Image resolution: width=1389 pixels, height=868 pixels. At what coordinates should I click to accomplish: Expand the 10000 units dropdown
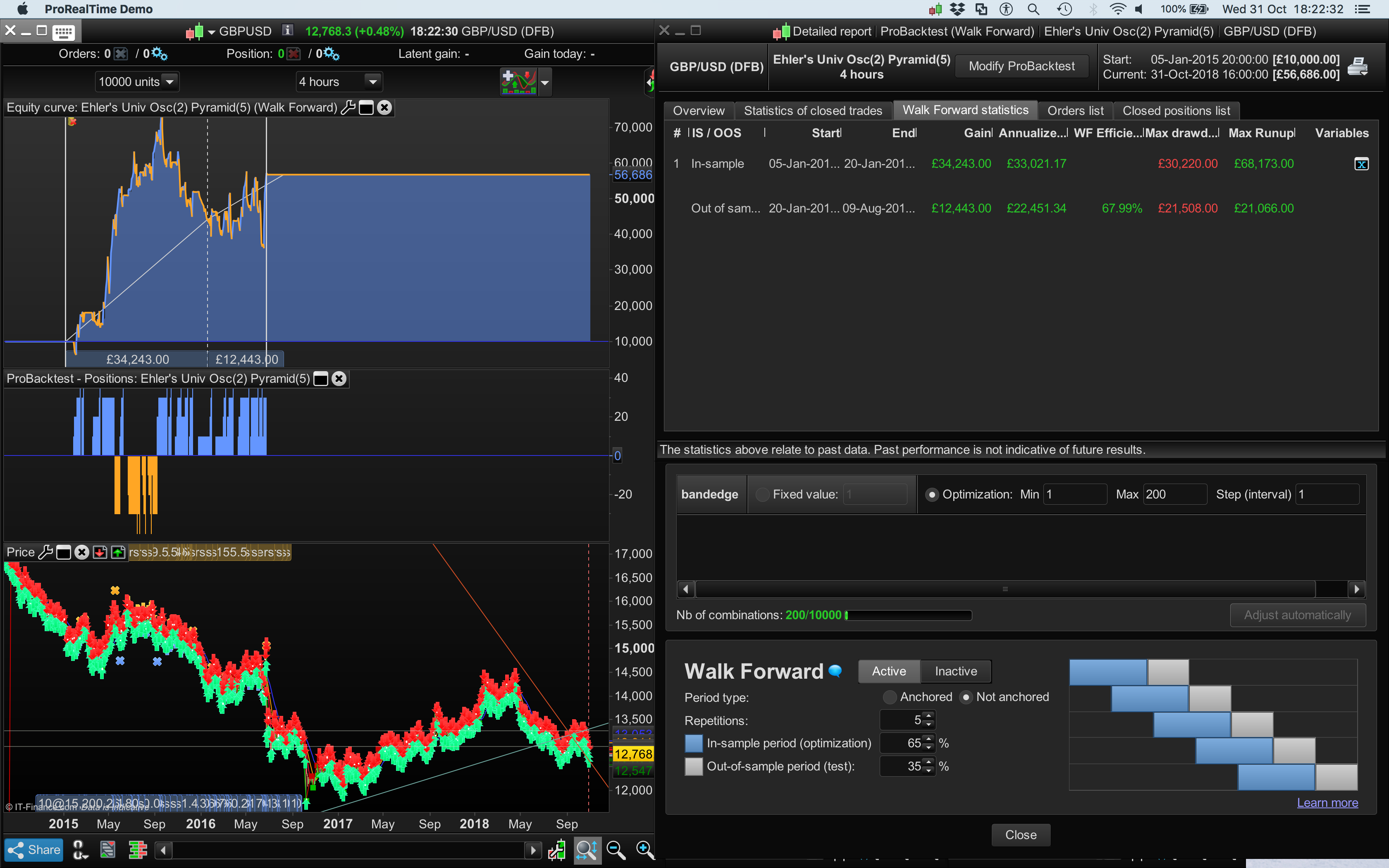click(x=170, y=81)
